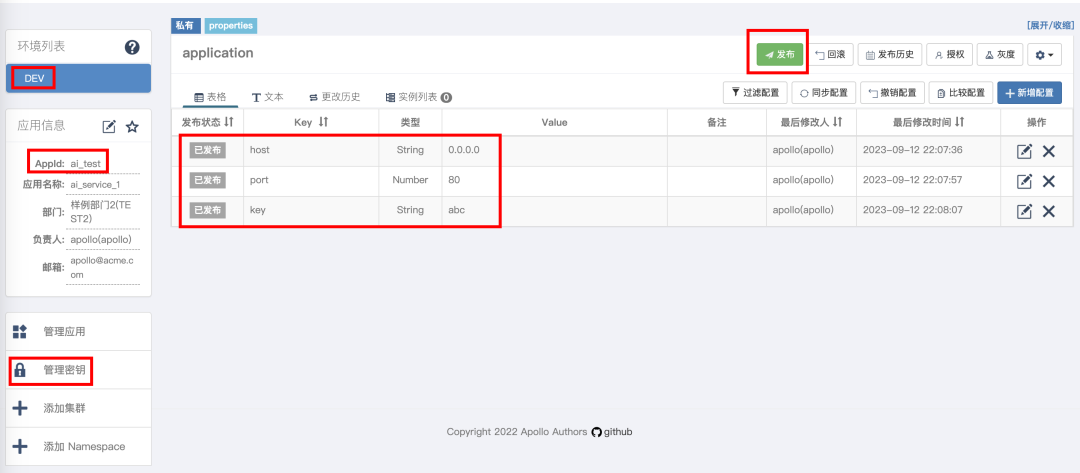Screen dimensions: 1080x473
Task: Select the DEV environment
Action: coord(34,78)
